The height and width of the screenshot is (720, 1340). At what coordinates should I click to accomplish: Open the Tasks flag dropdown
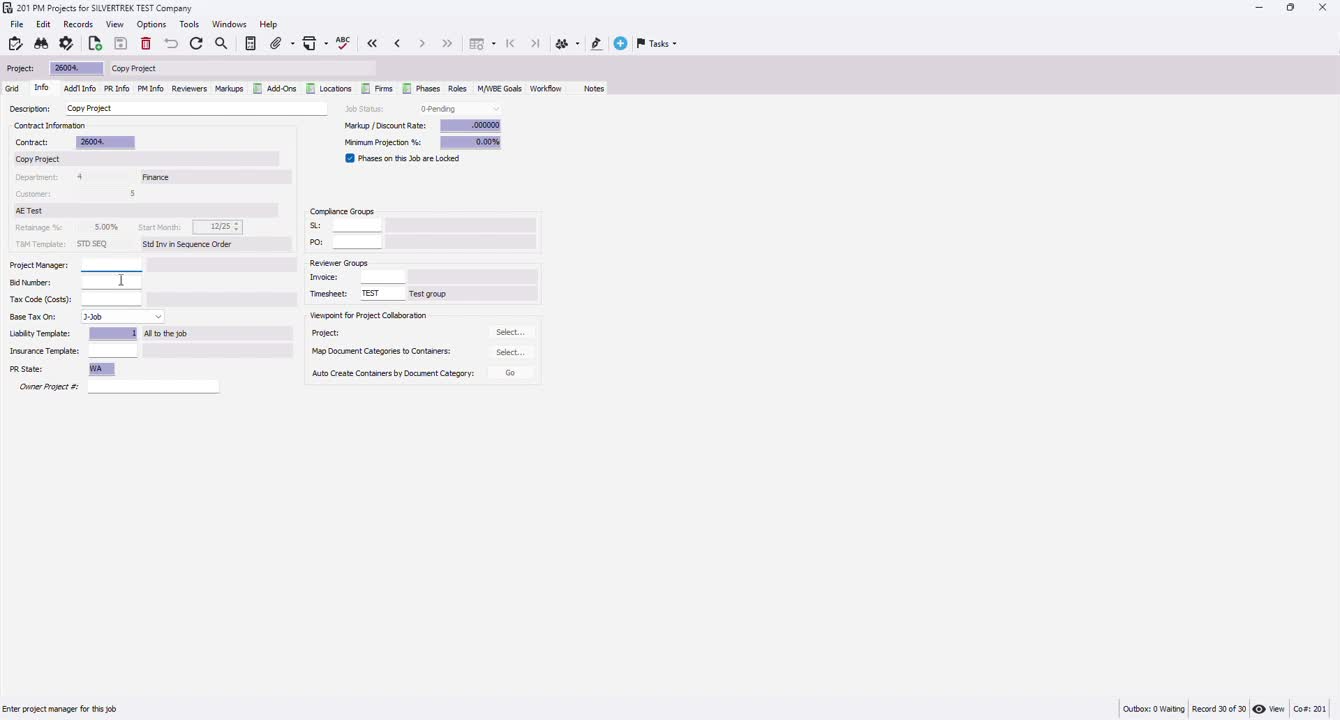(x=657, y=44)
